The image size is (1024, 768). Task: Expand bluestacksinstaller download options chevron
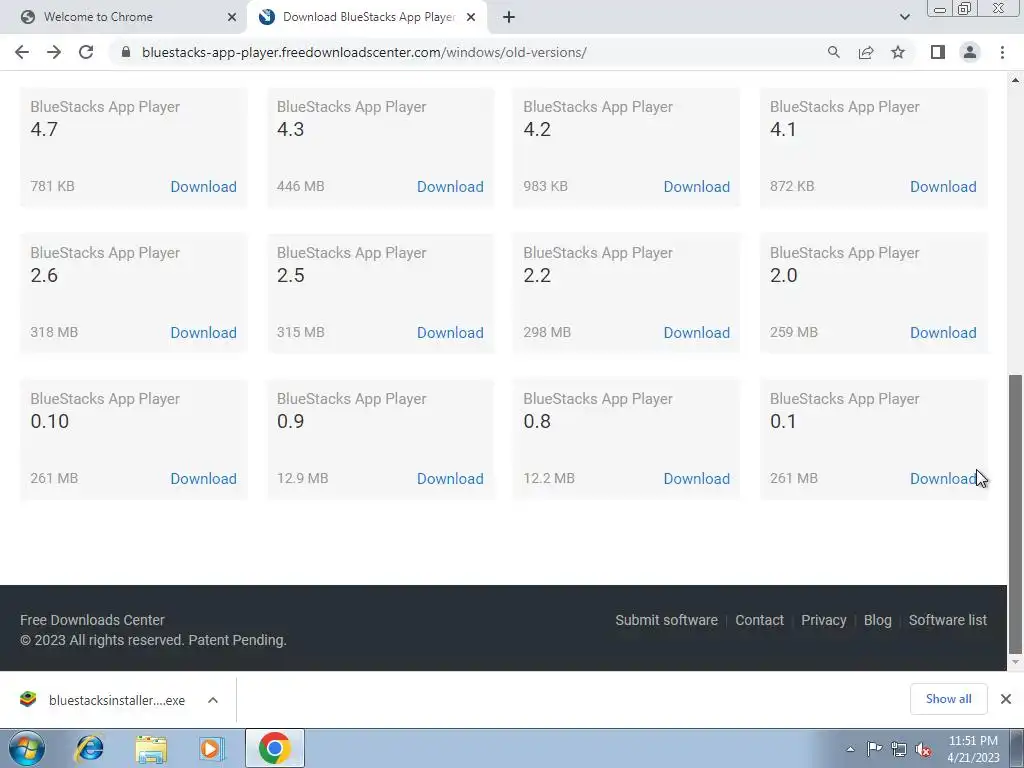click(x=213, y=700)
